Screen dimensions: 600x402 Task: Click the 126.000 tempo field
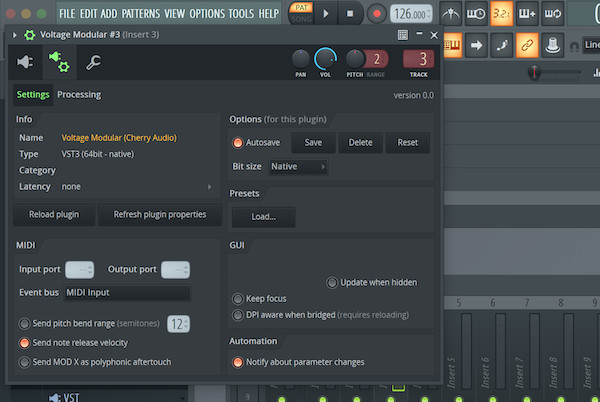point(411,14)
